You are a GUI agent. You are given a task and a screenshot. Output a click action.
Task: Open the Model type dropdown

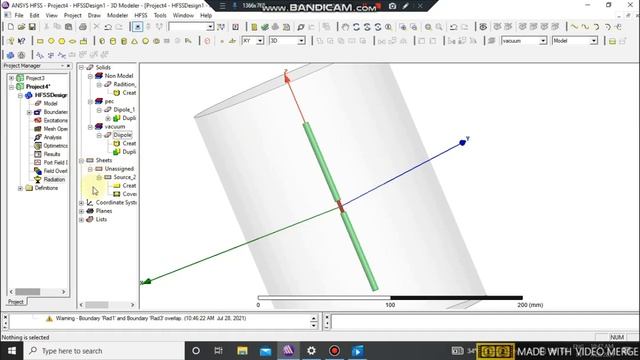594,41
